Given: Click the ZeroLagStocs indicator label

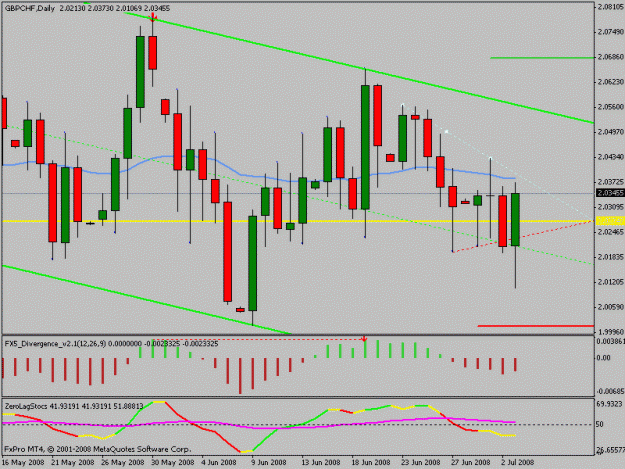Looking at the screenshot, I should [26, 406].
